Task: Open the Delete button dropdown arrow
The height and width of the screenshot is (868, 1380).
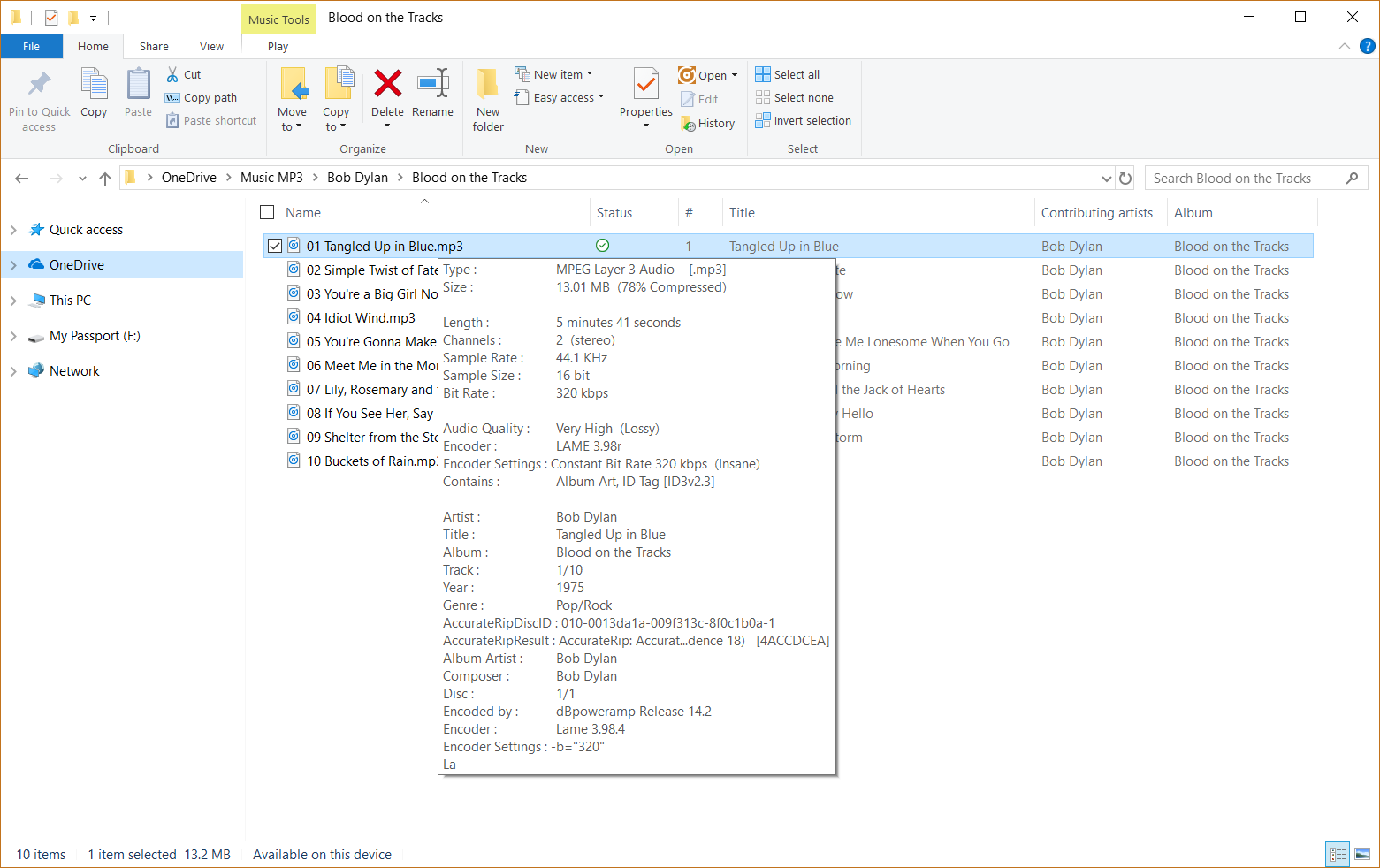Action: (x=387, y=126)
